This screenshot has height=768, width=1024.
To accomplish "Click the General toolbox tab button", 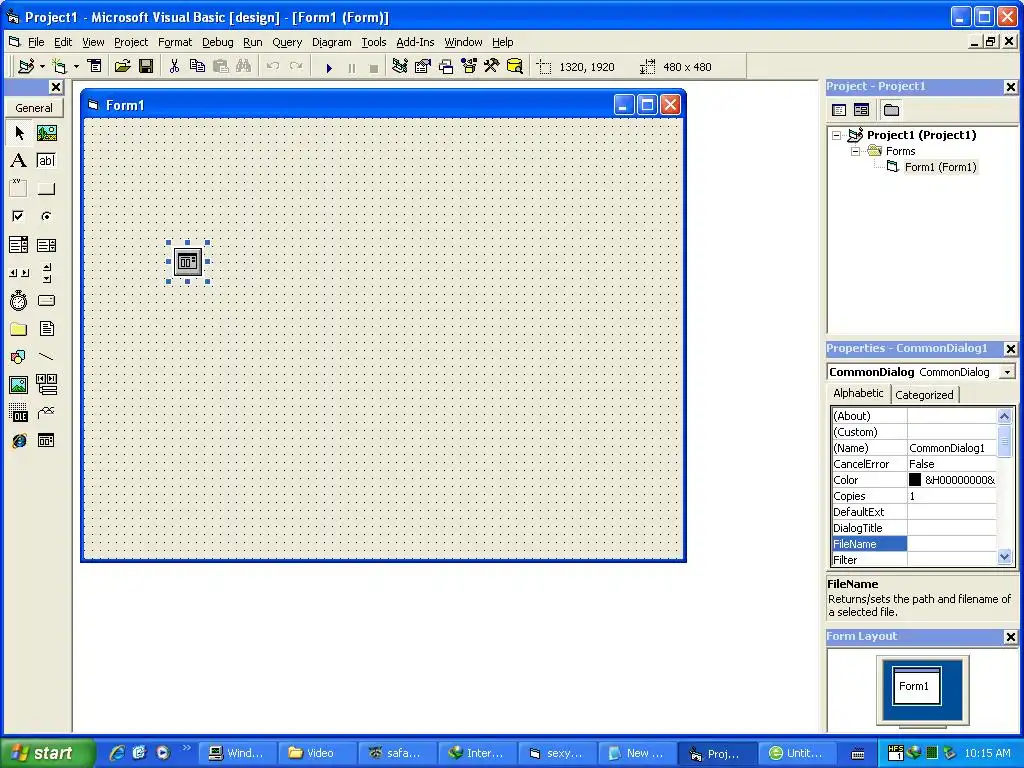I will tap(34, 108).
